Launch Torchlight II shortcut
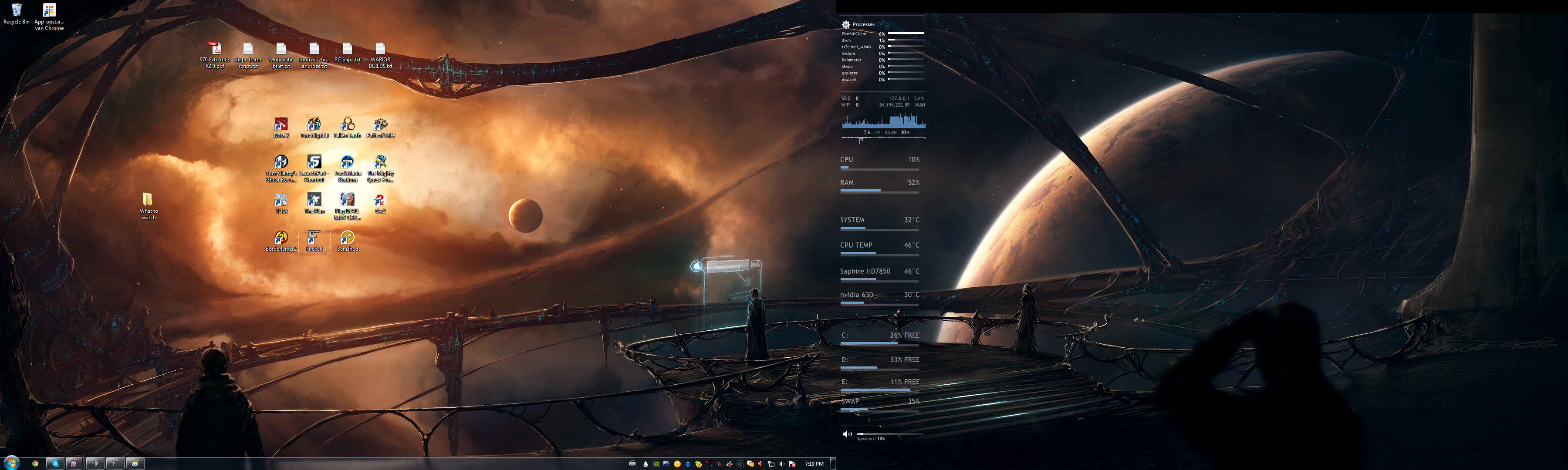Screen dimensions: 1568x470 314,128
